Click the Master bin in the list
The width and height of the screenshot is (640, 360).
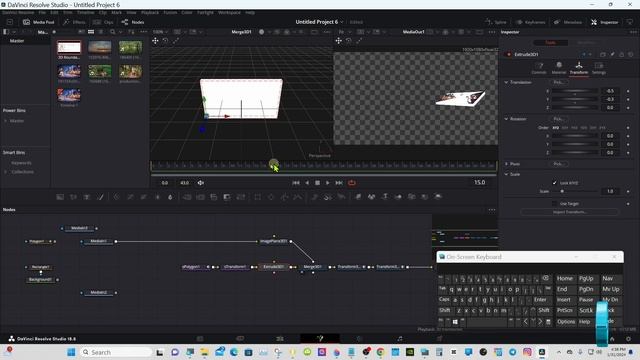(17, 41)
